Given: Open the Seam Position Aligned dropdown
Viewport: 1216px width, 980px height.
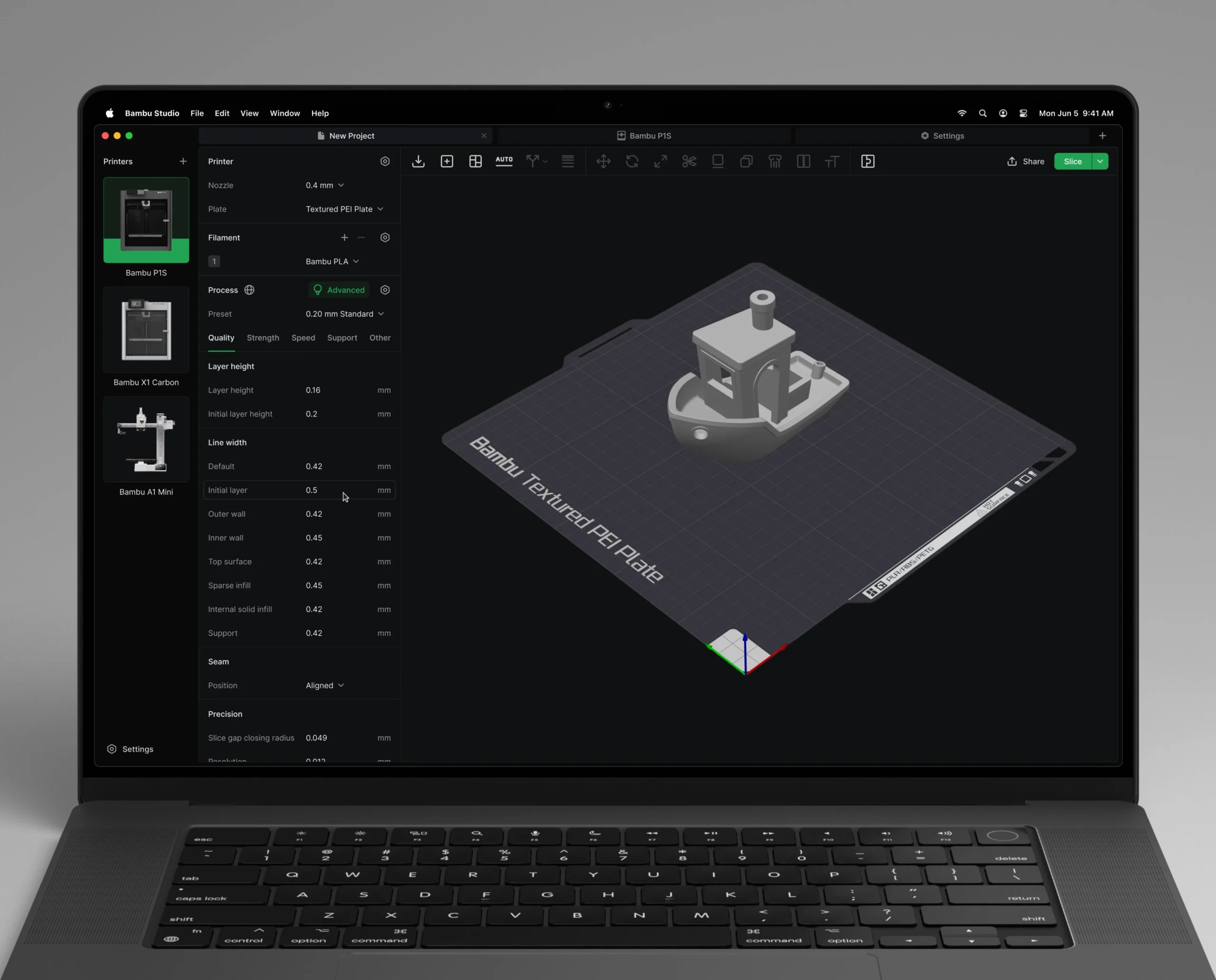Looking at the screenshot, I should tap(325, 685).
